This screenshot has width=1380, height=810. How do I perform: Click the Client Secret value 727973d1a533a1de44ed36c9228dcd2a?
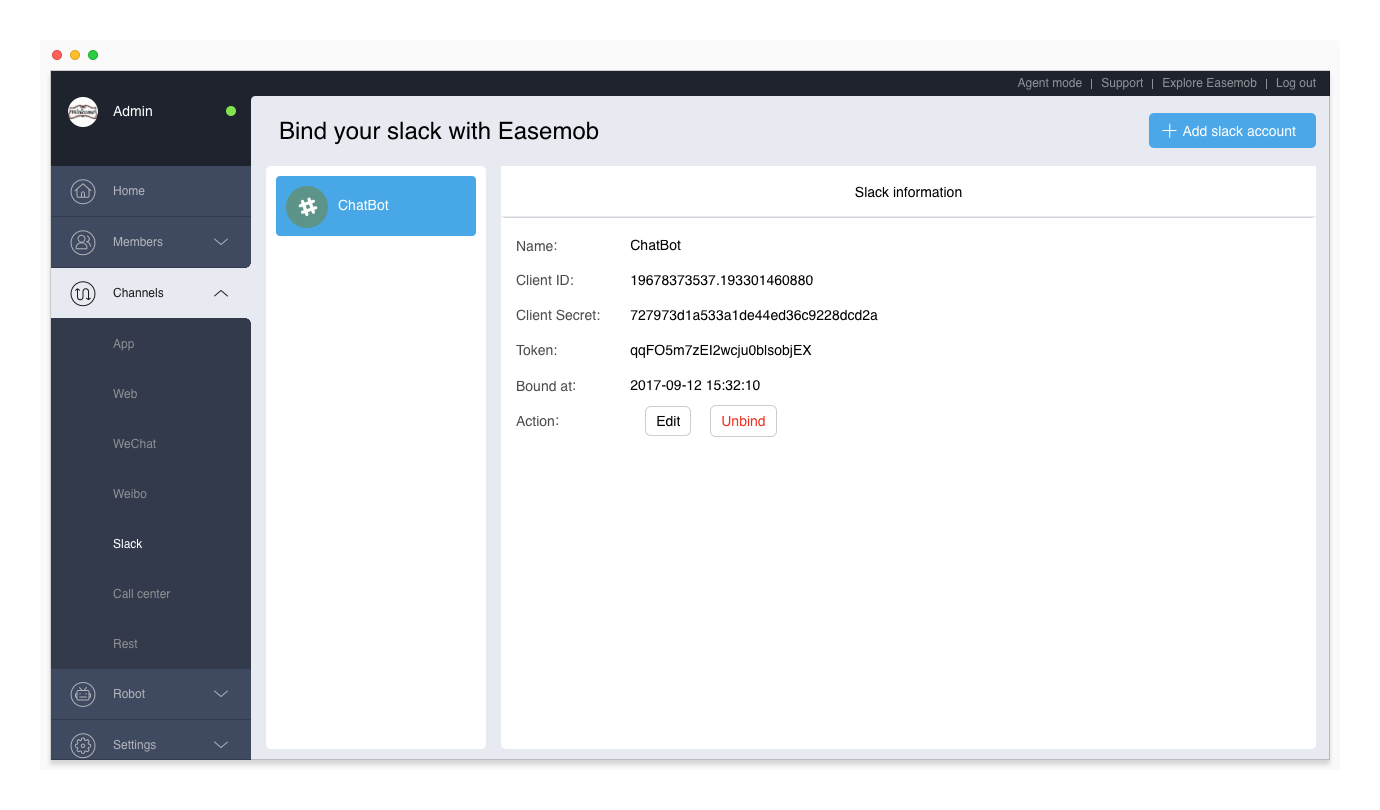click(x=754, y=315)
